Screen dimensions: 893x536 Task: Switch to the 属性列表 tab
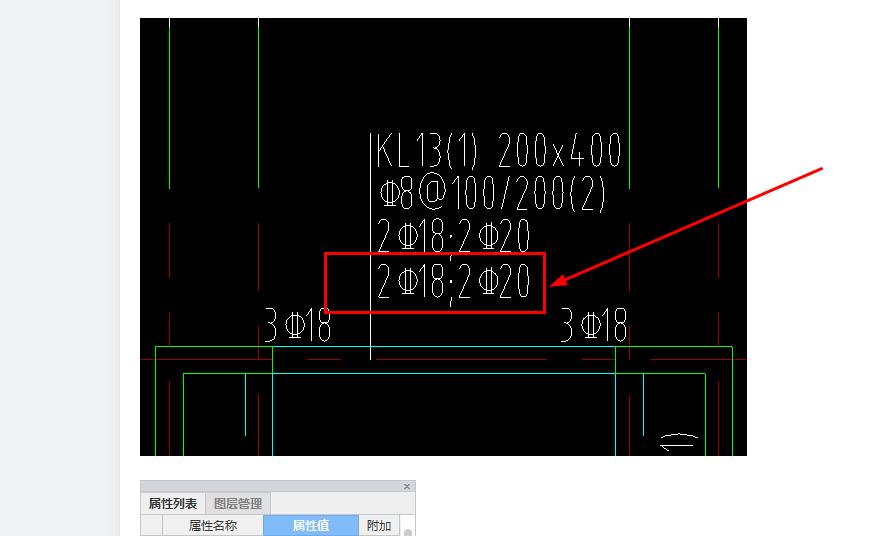click(x=173, y=504)
